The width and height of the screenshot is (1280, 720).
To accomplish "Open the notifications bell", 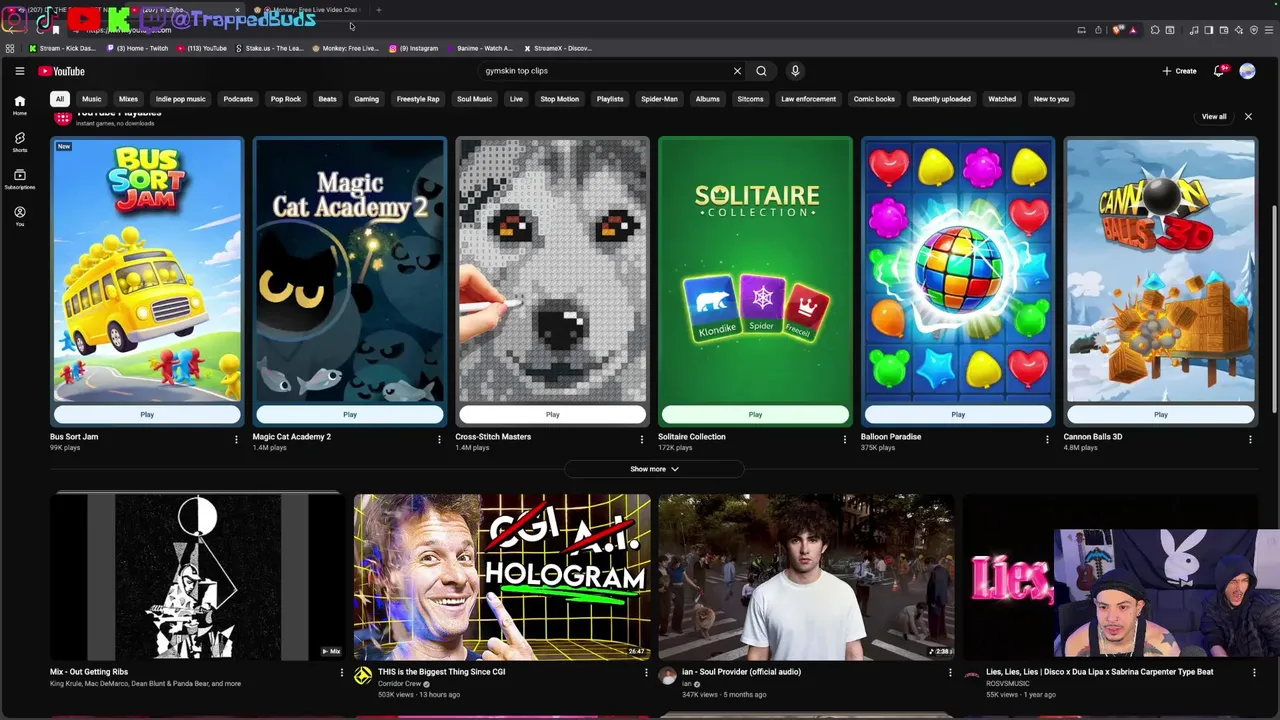I will click(x=1218, y=71).
